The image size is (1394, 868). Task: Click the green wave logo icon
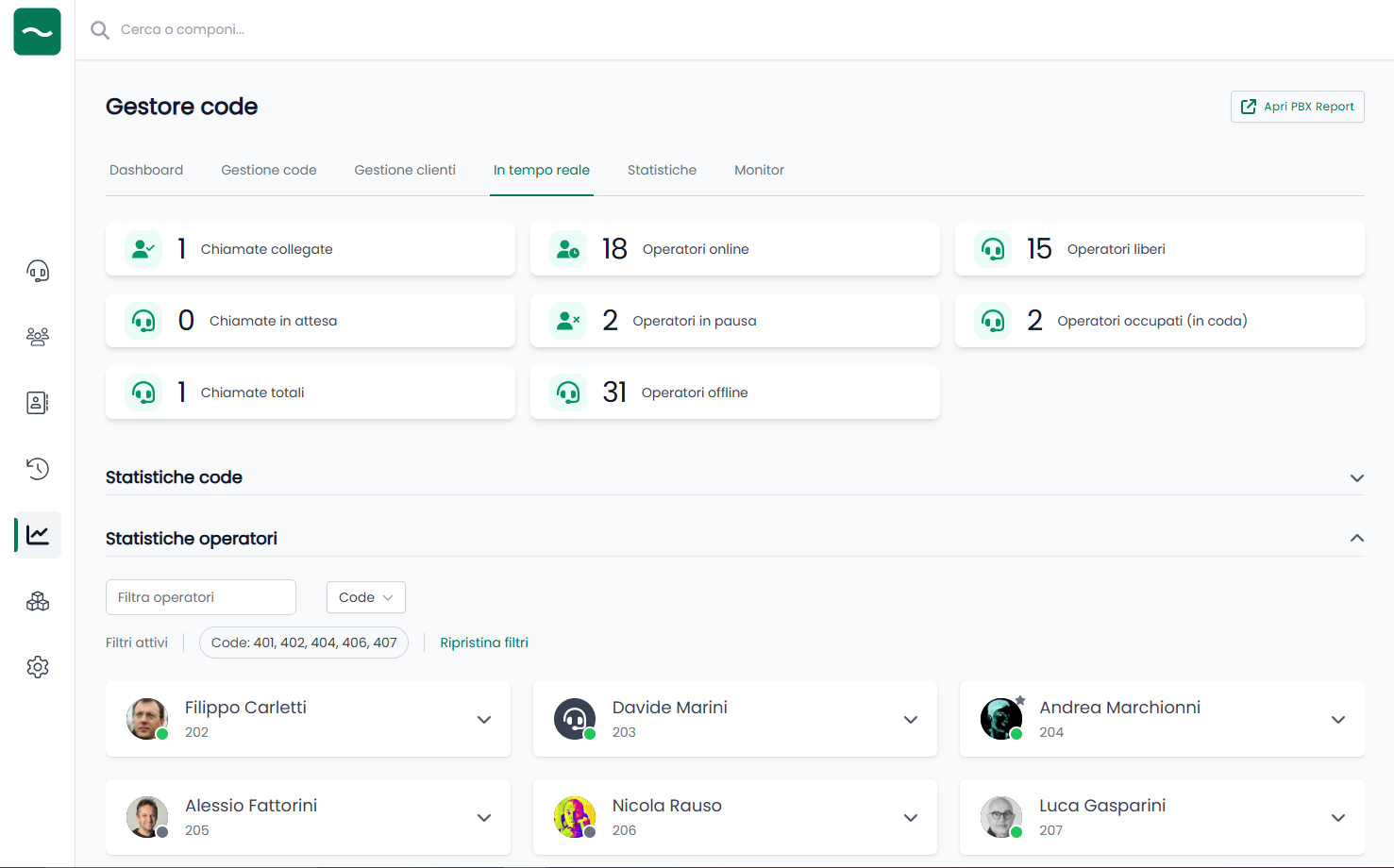tap(38, 32)
